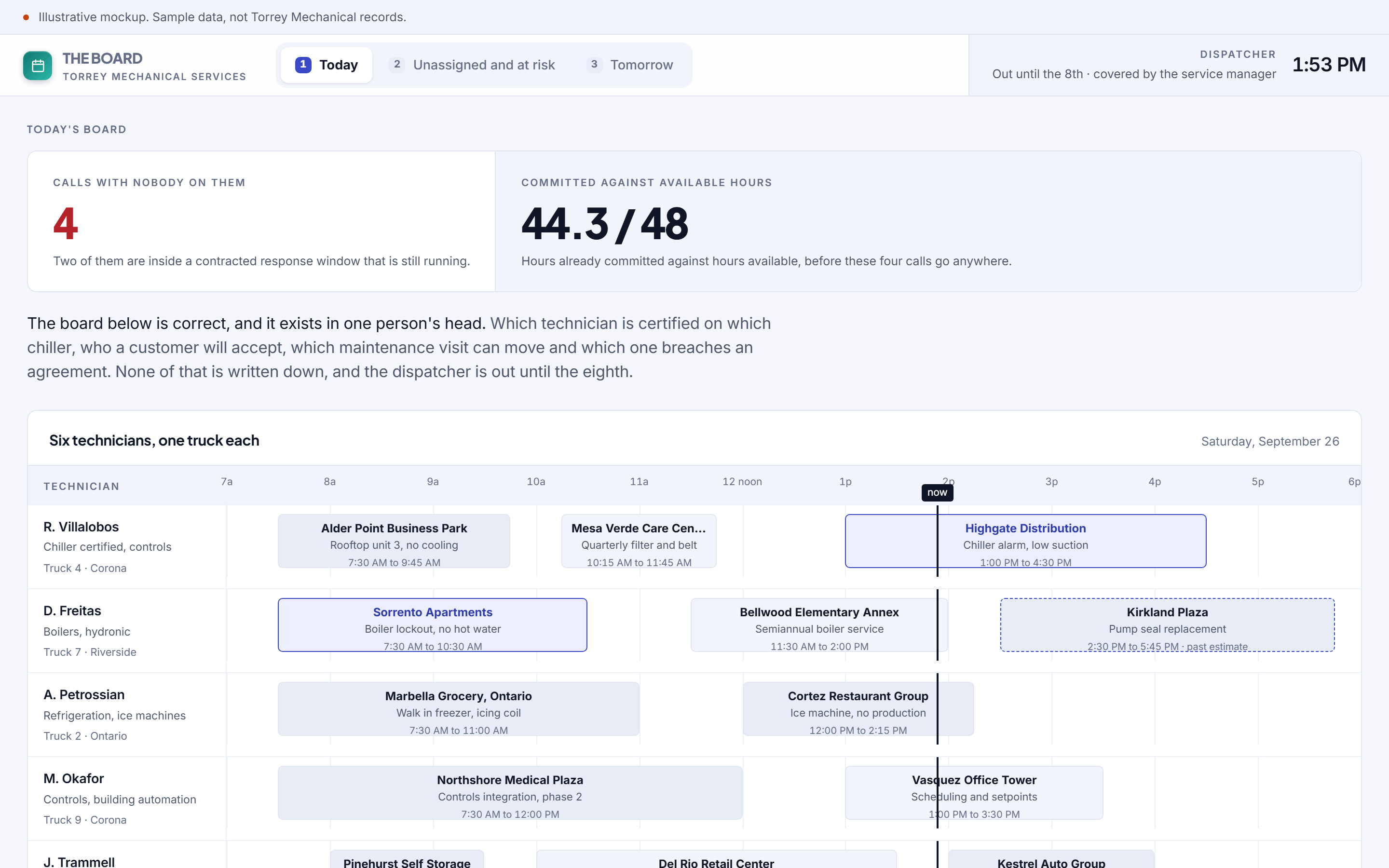
Task: Open the Mesa Verde Care Center visit
Action: 639,541
